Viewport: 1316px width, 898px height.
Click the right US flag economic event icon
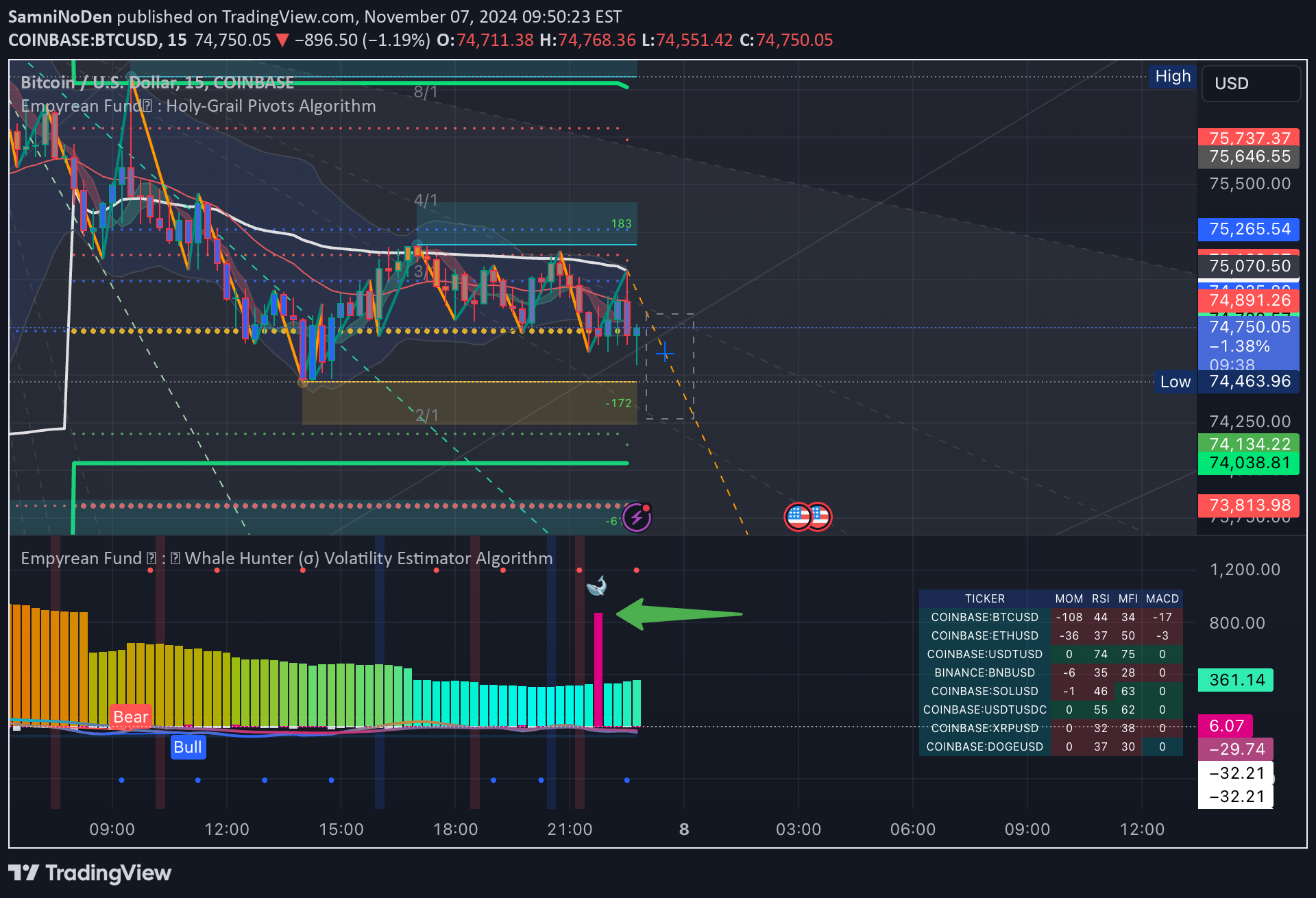tap(820, 517)
